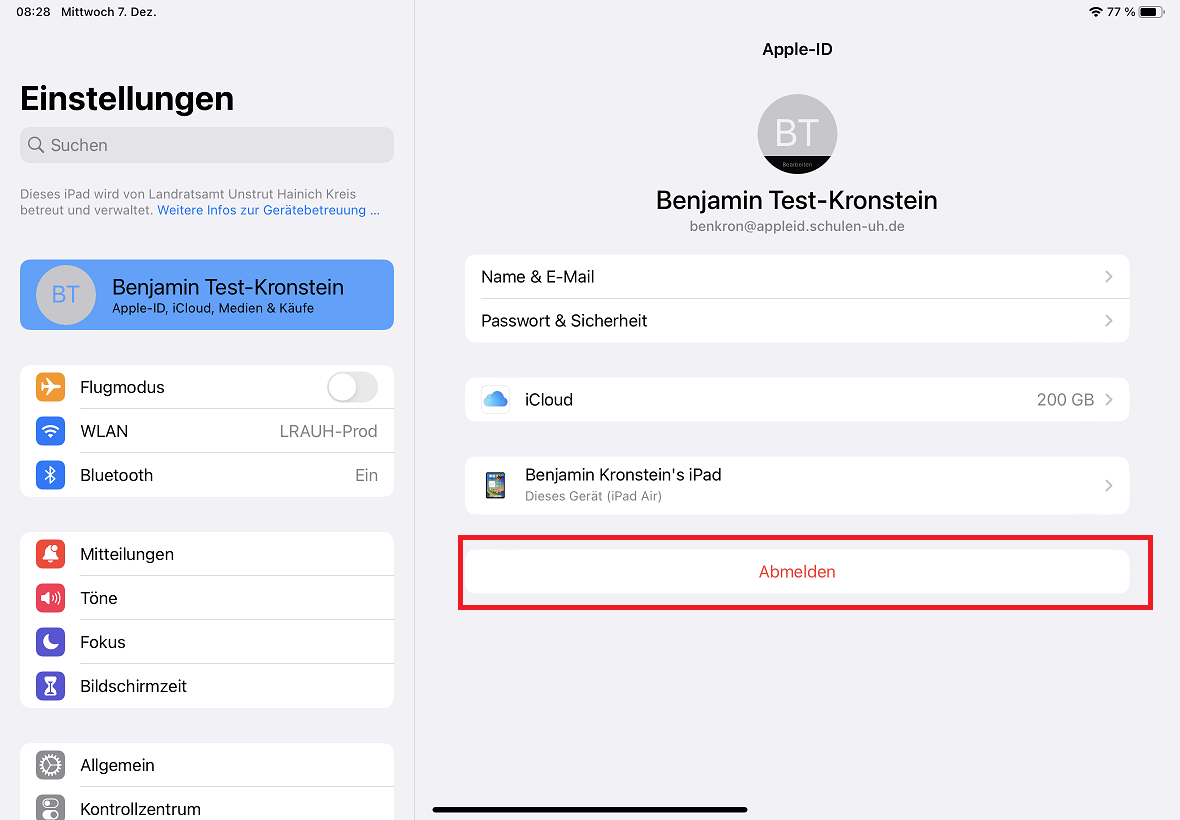This screenshot has height=820, width=1180.
Task: Expand Name & E-Mail chevron
Action: [x=1109, y=277]
